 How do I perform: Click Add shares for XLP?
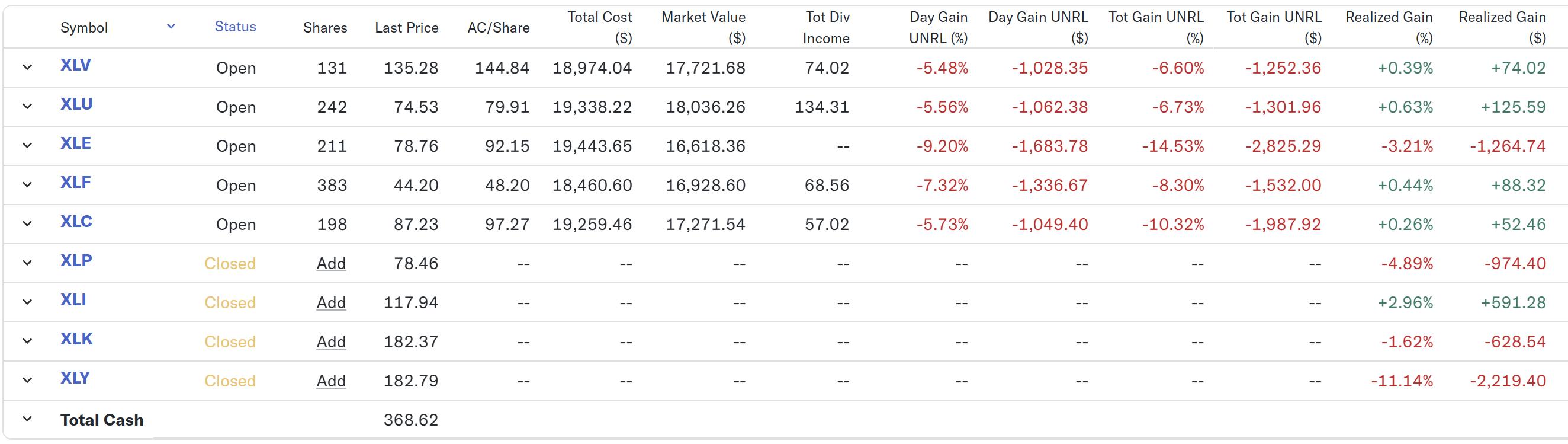[x=330, y=263]
